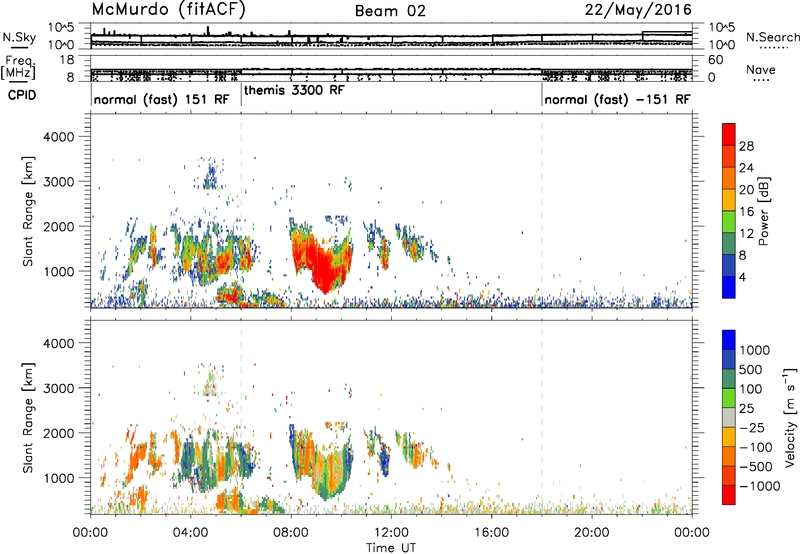Click the Velocity colorbar blue segment above 1000
Viewport: 800px width, 554px height.
coord(729,340)
